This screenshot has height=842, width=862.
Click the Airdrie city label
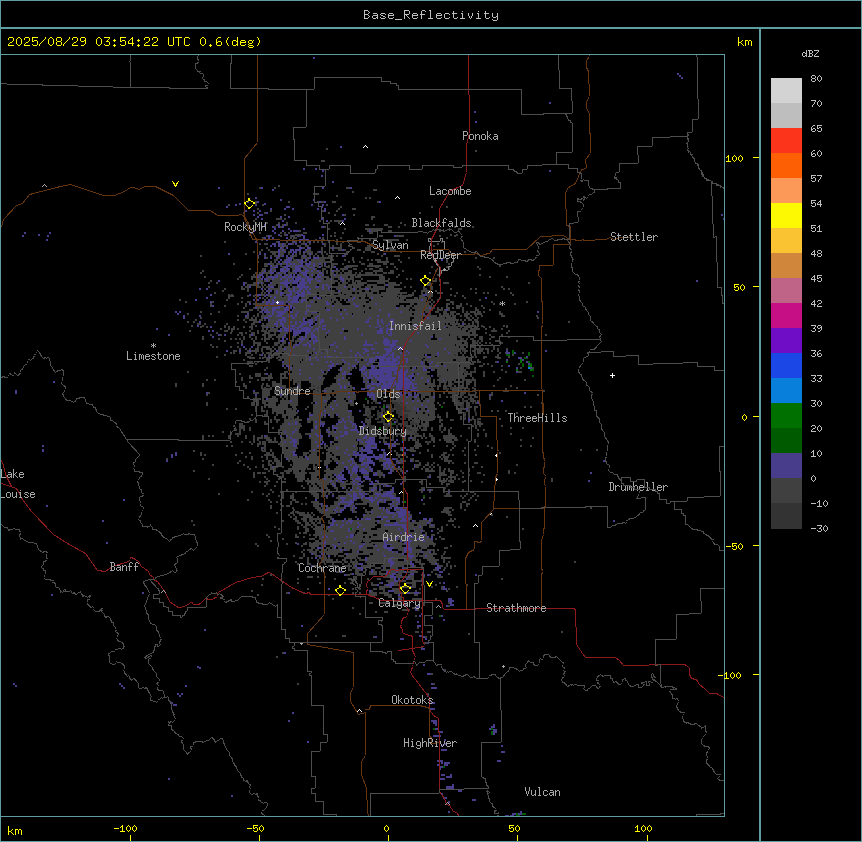[403, 537]
